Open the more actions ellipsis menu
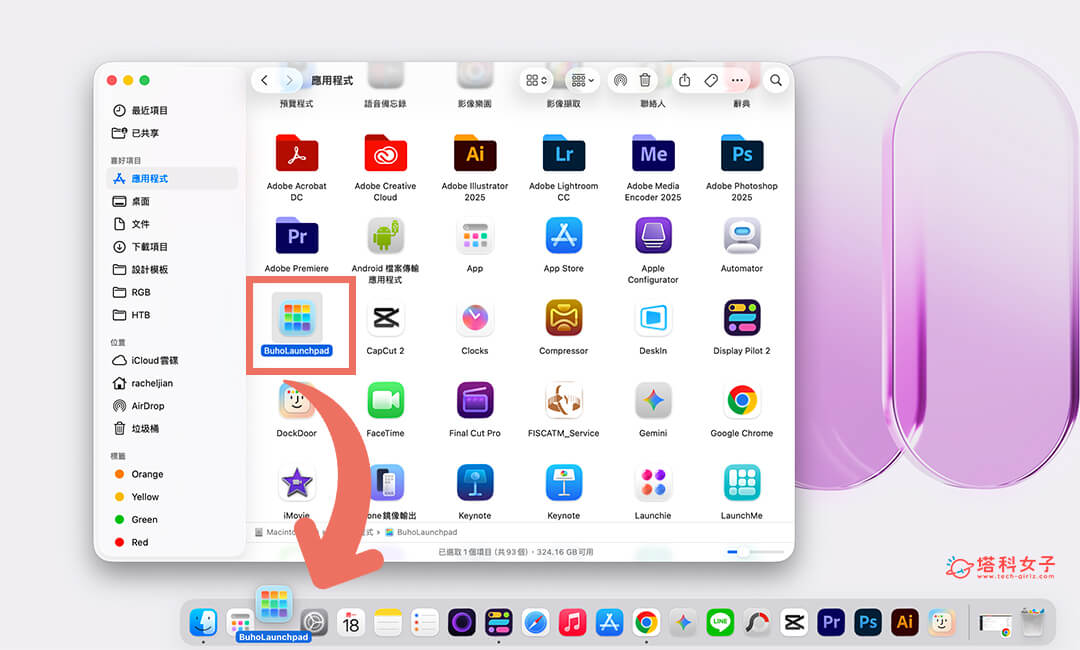This screenshot has width=1080, height=650. tap(737, 81)
